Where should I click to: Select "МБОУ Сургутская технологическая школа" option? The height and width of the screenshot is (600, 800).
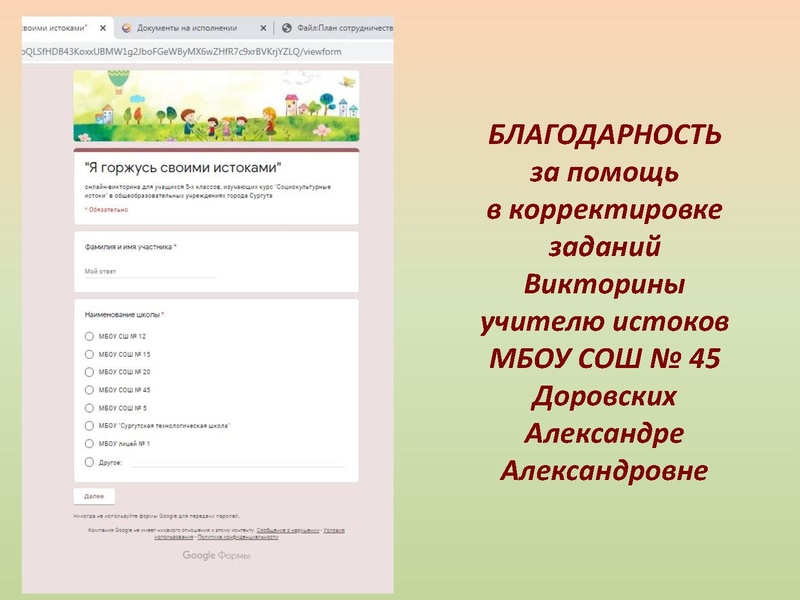[88, 425]
